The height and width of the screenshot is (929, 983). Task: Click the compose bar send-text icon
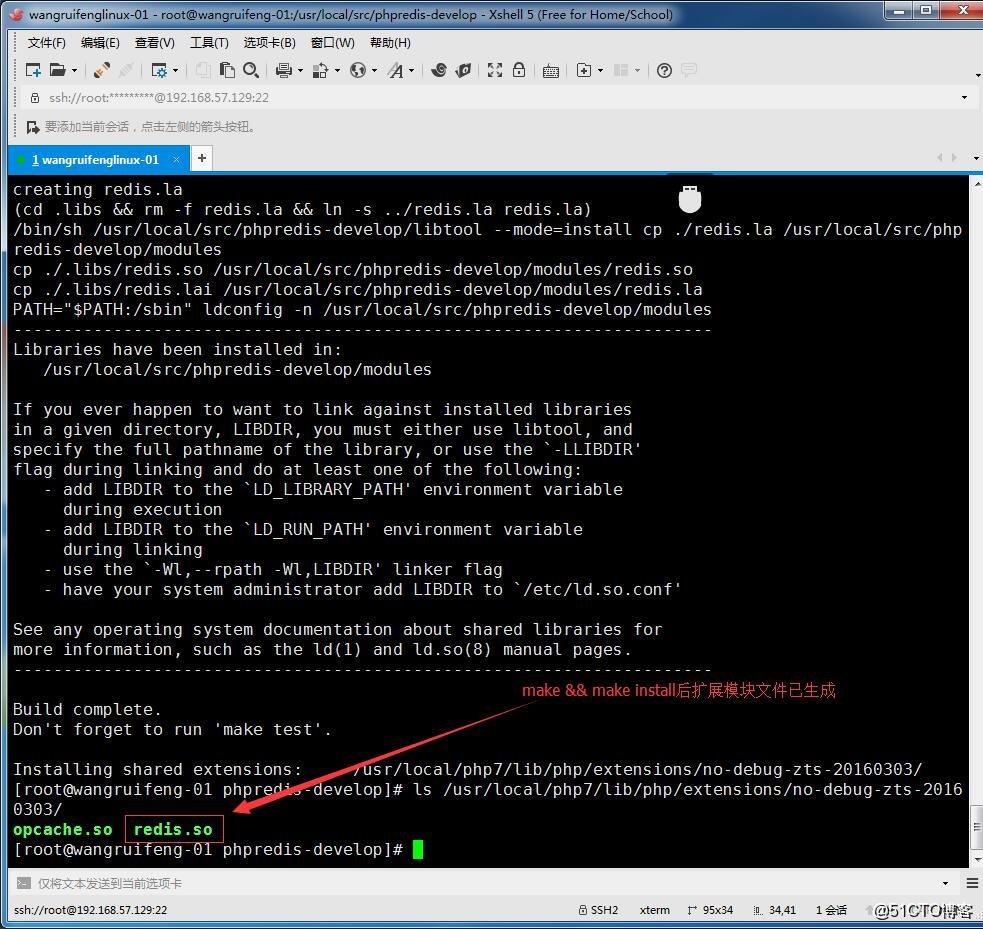[x=24, y=883]
